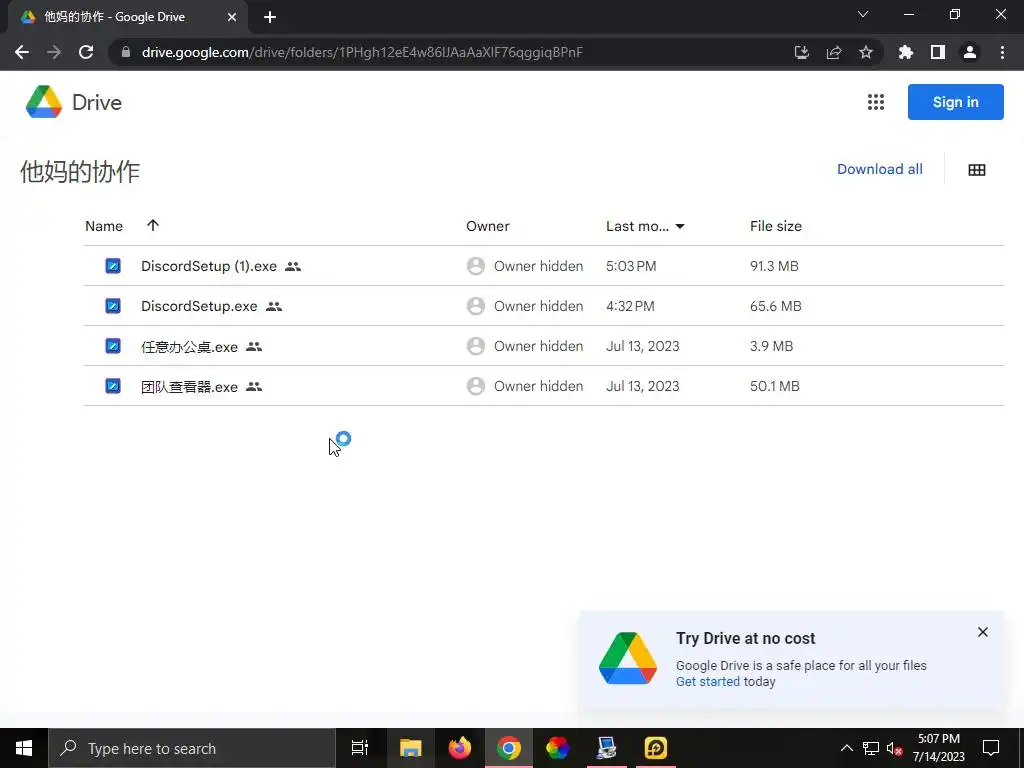Click the taskbar search box

pyautogui.click(x=192, y=748)
